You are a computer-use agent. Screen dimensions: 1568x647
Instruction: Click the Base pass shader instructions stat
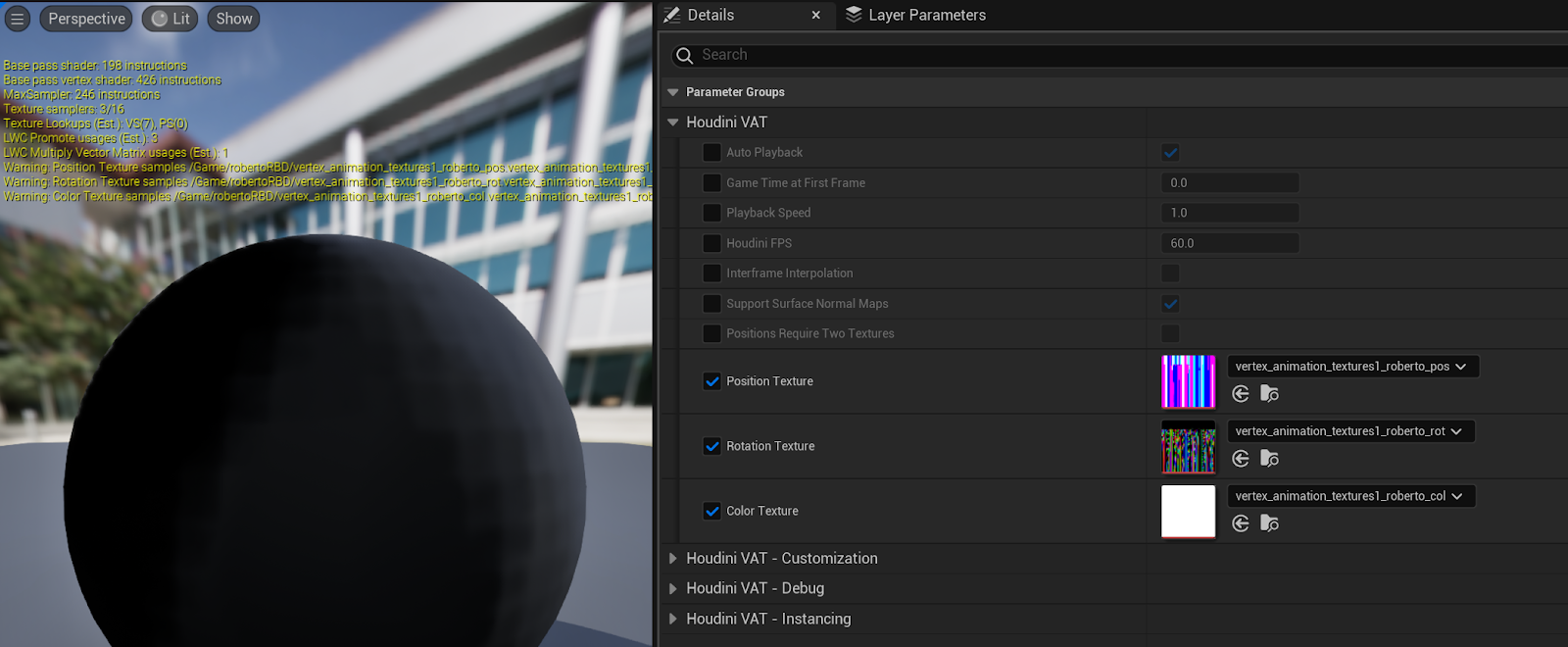pyautogui.click(x=95, y=66)
